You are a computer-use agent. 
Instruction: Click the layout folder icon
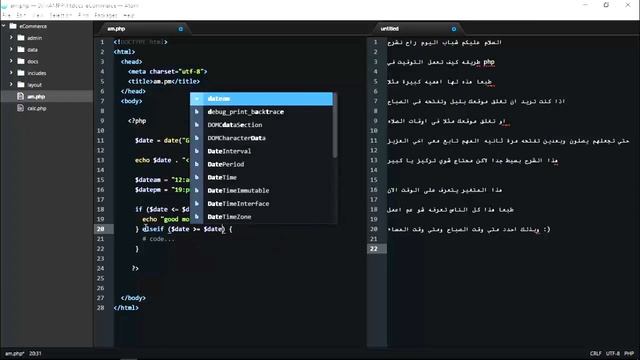pos(21,85)
